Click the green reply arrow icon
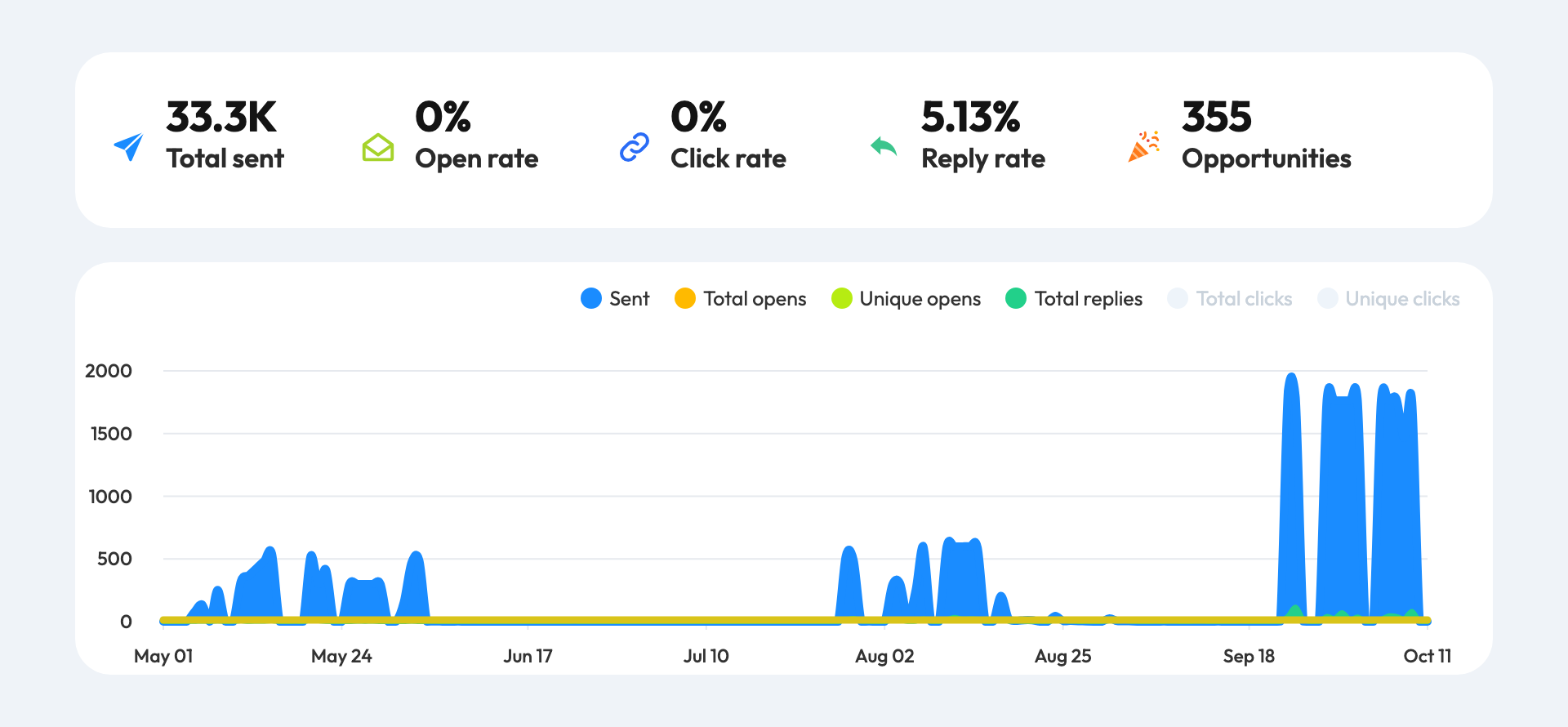The height and width of the screenshot is (727, 1568). [x=884, y=147]
